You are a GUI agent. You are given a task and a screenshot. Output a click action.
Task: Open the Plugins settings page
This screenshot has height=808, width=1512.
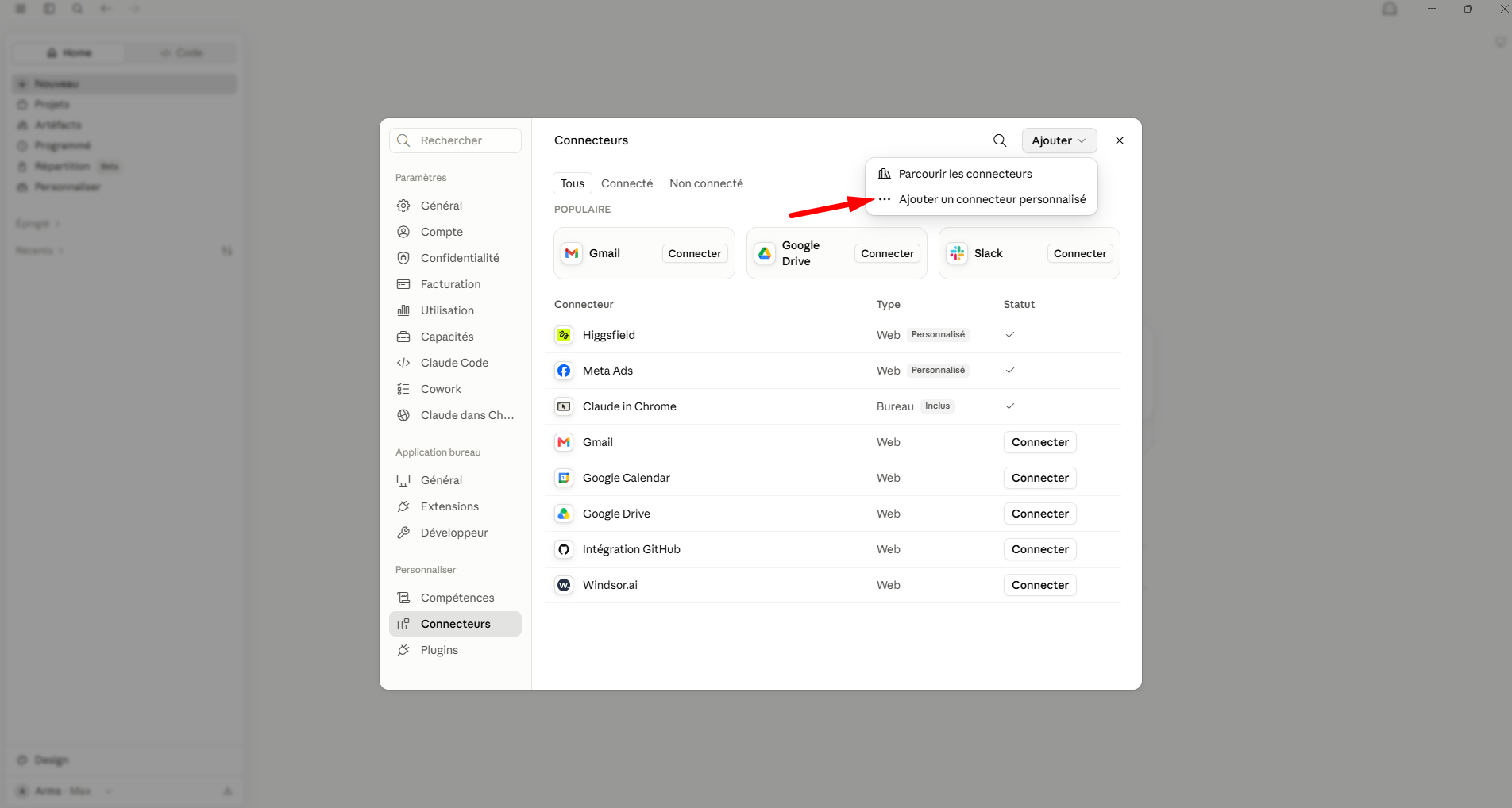coord(455,650)
